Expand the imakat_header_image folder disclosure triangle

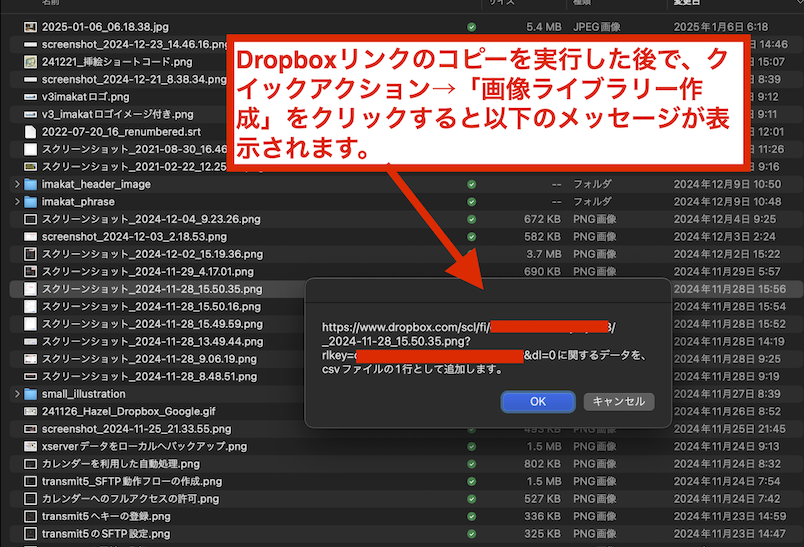click(x=16, y=185)
